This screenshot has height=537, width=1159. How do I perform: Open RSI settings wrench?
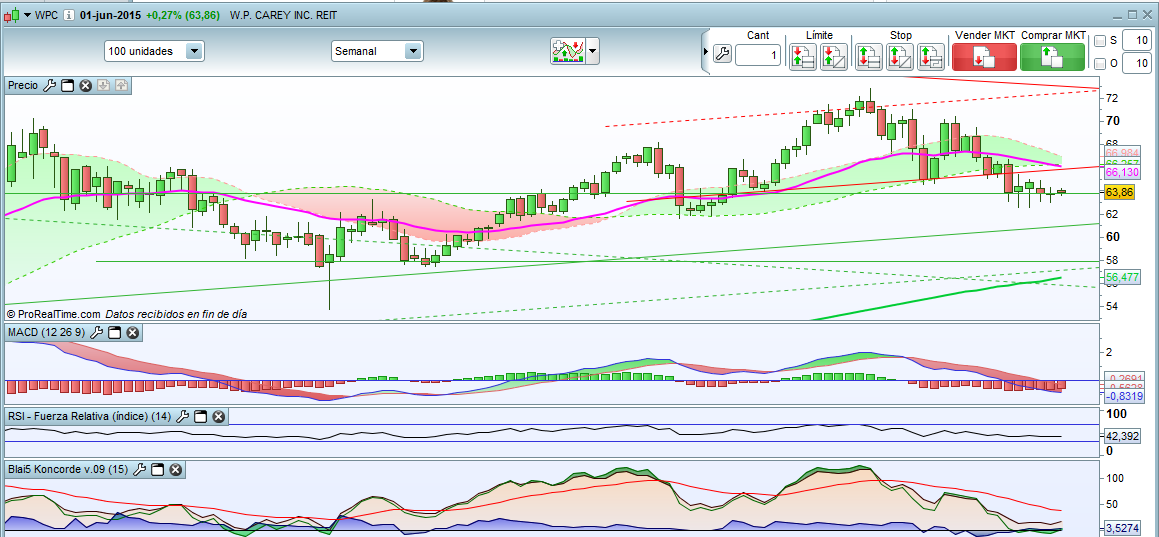pos(183,417)
